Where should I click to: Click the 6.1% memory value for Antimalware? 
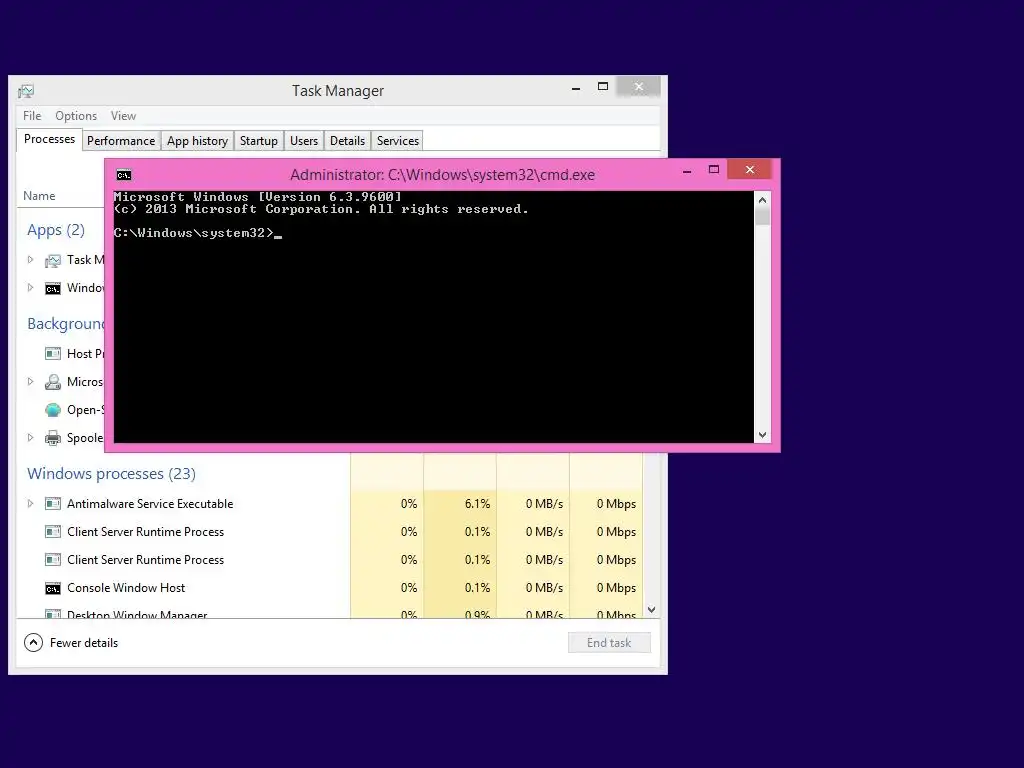(x=477, y=504)
